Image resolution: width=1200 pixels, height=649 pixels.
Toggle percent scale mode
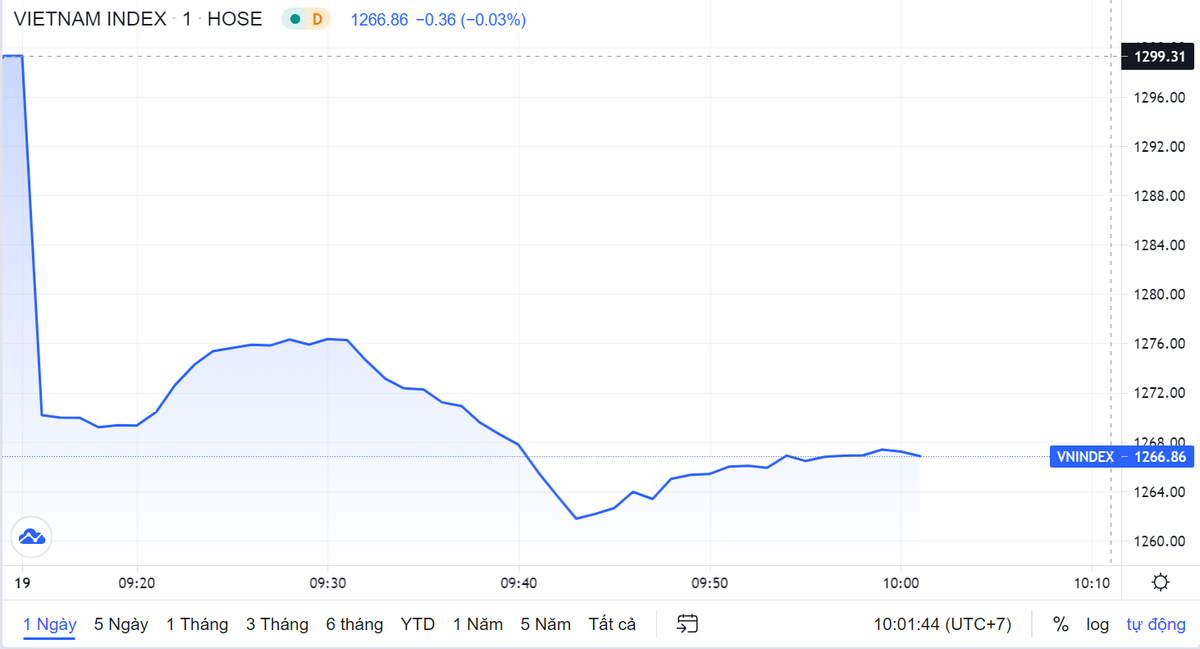[1060, 624]
